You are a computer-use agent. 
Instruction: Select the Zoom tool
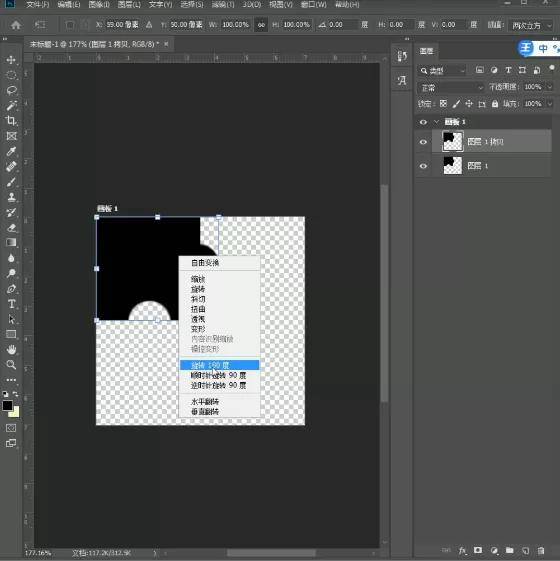click(11, 365)
